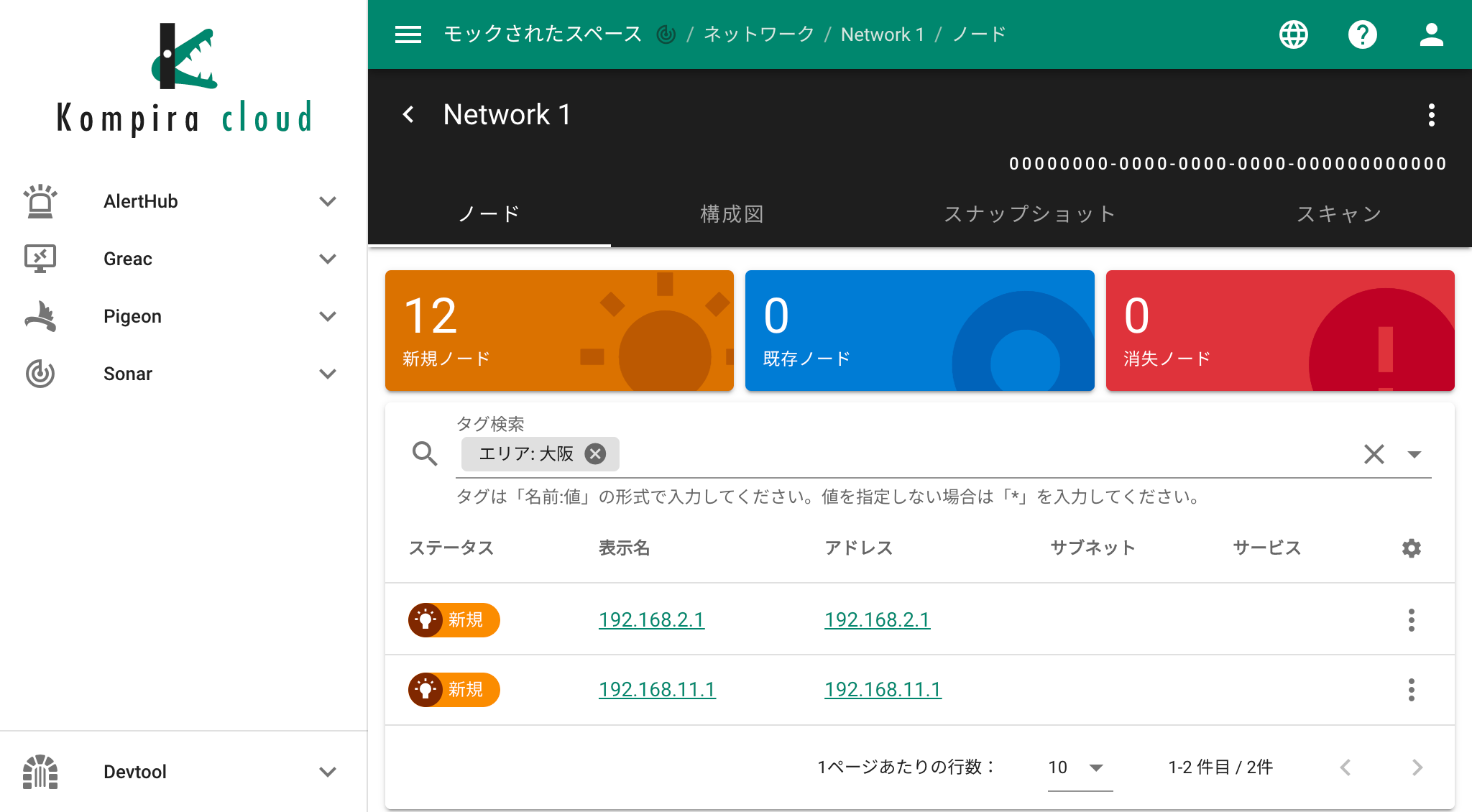The height and width of the screenshot is (812, 1472).
Task: Open the 192.168.2.1 node link
Action: (x=651, y=619)
